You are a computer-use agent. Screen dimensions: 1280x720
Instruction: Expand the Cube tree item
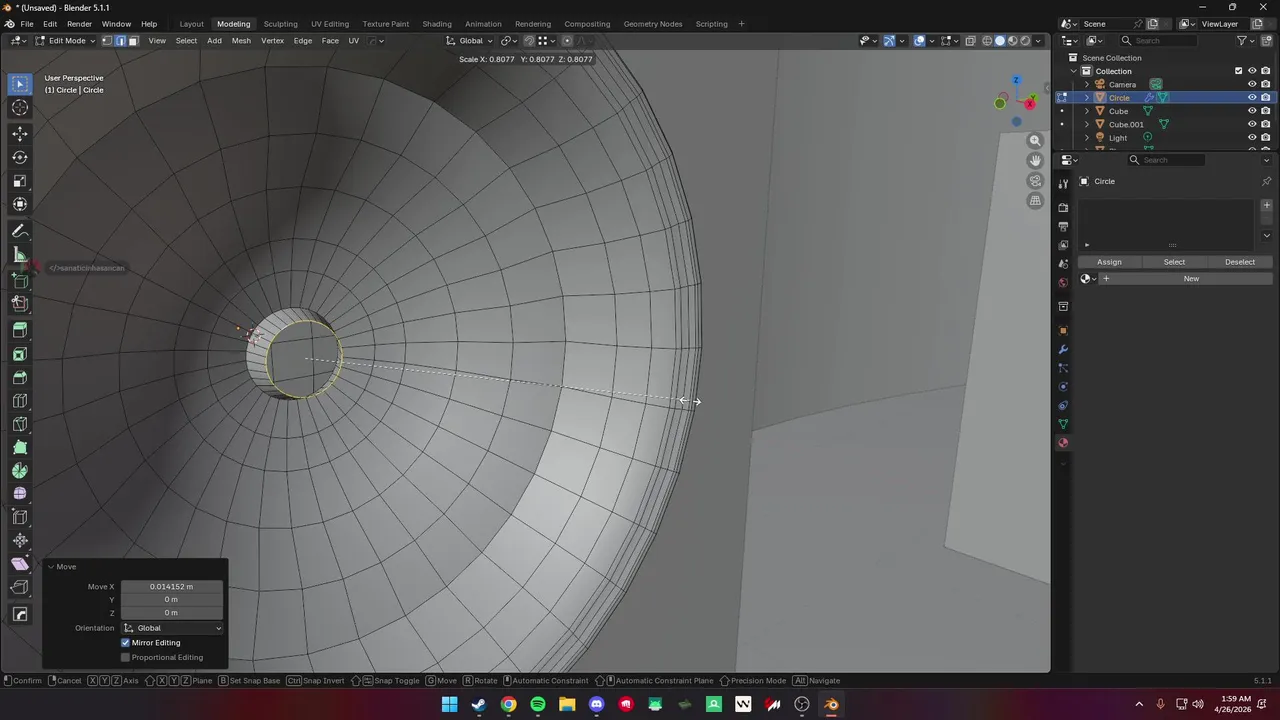(x=1087, y=111)
